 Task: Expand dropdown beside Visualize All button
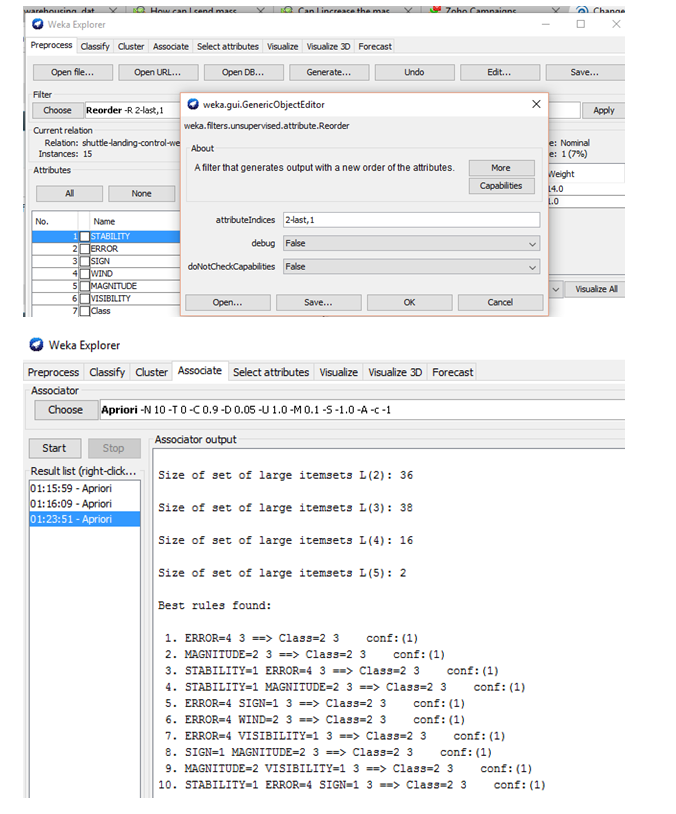point(556,289)
